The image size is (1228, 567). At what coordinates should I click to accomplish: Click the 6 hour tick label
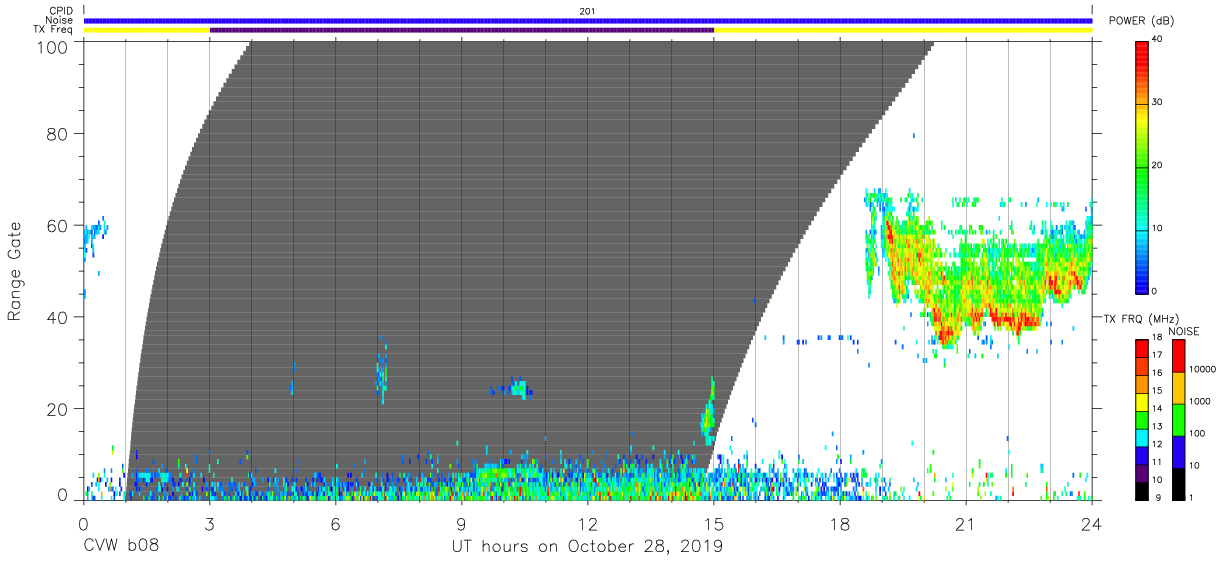tap(335, 523)
